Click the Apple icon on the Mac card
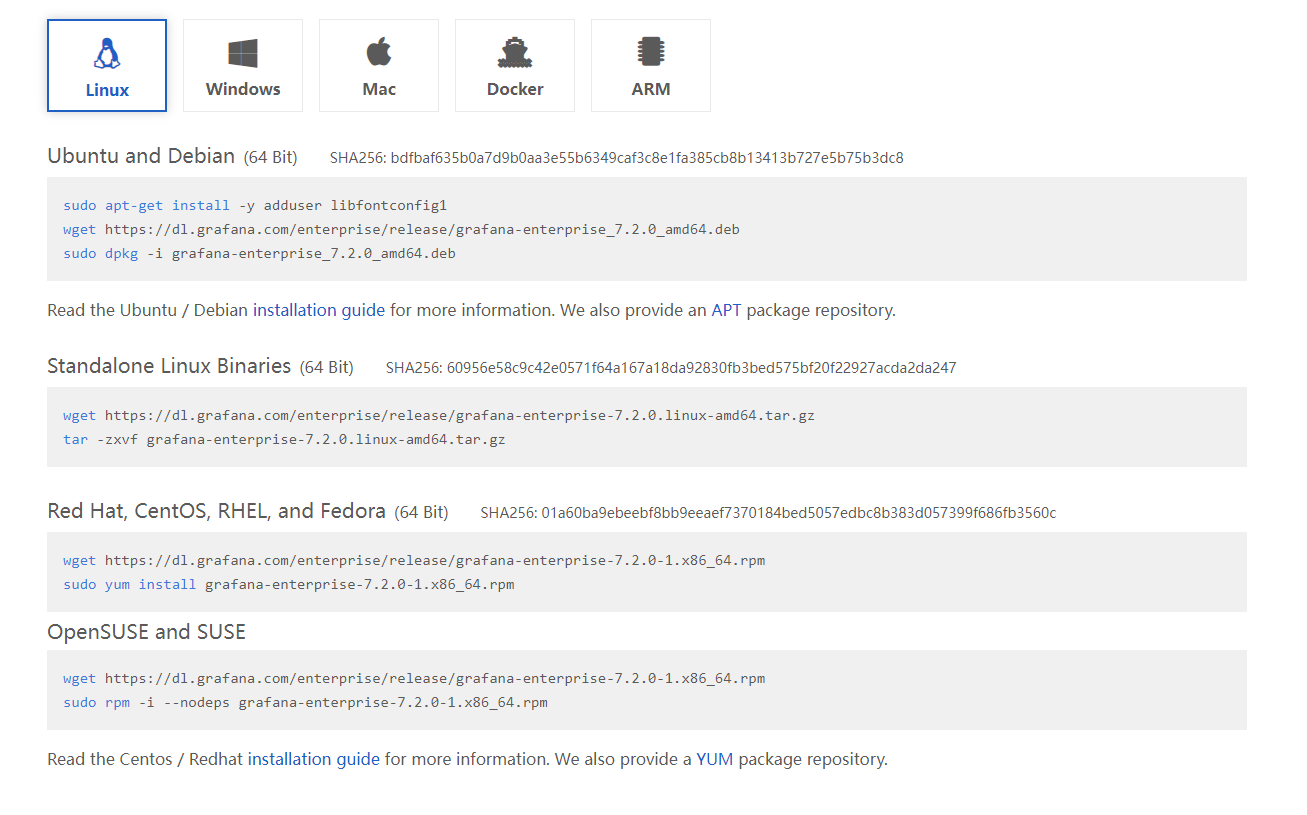The height and width of the screenshot is (815, 1307). [379, 51]
